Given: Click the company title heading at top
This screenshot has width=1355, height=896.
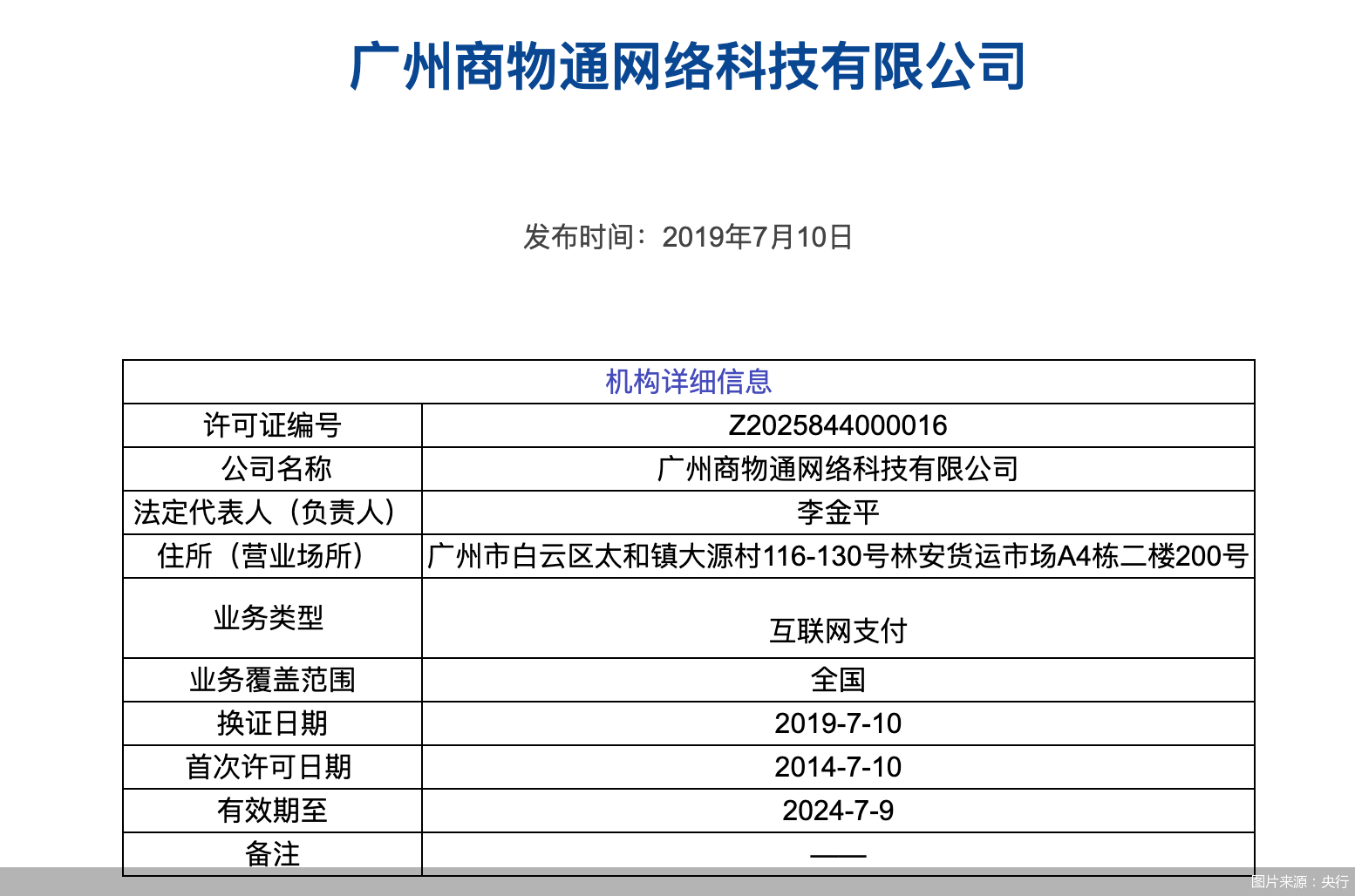Looking at the screenshot, I should pyautogui.click(x=687, y=67).
